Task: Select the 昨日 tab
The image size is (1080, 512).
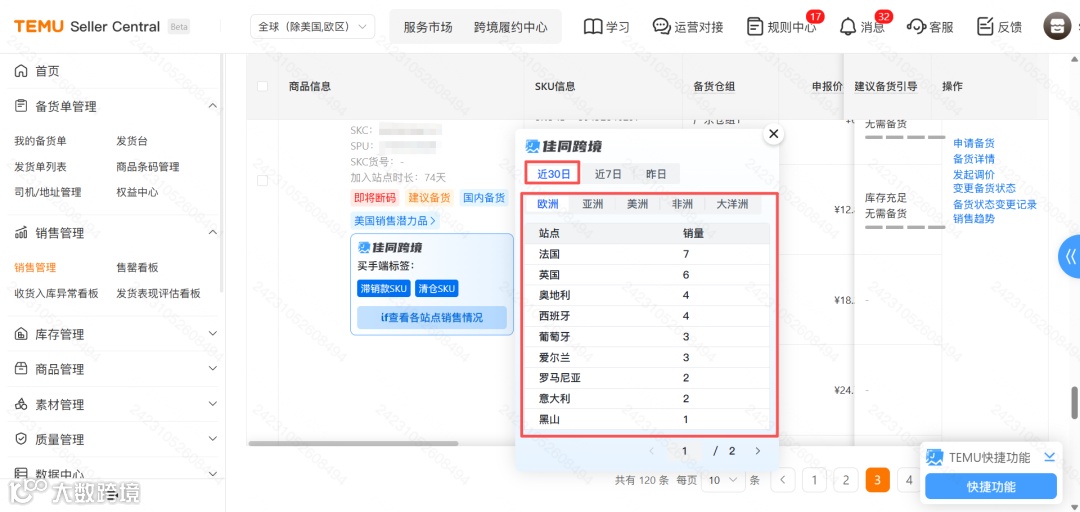Action: (x=656, y=174)
